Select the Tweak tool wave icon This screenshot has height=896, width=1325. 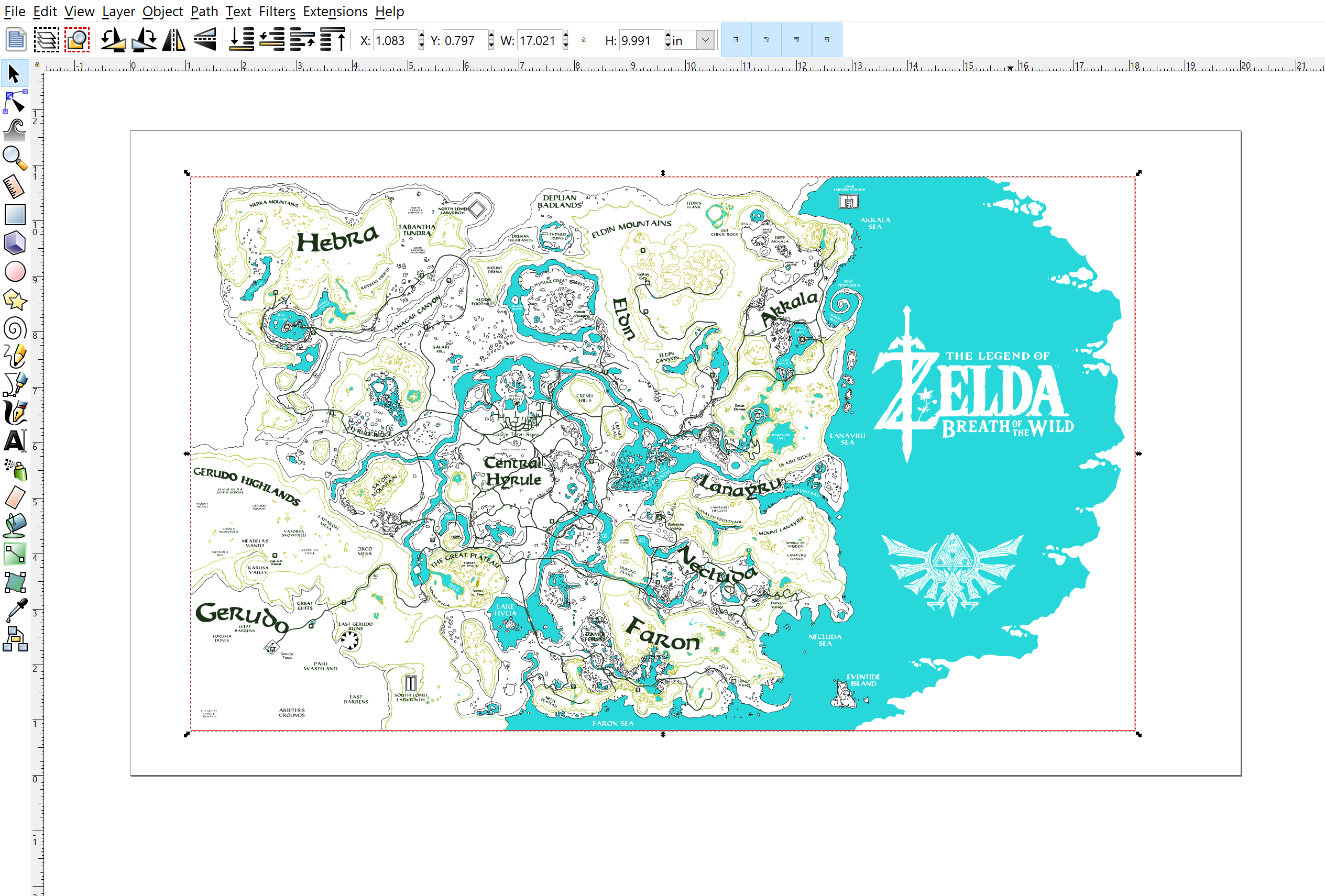tap(15, 130)
